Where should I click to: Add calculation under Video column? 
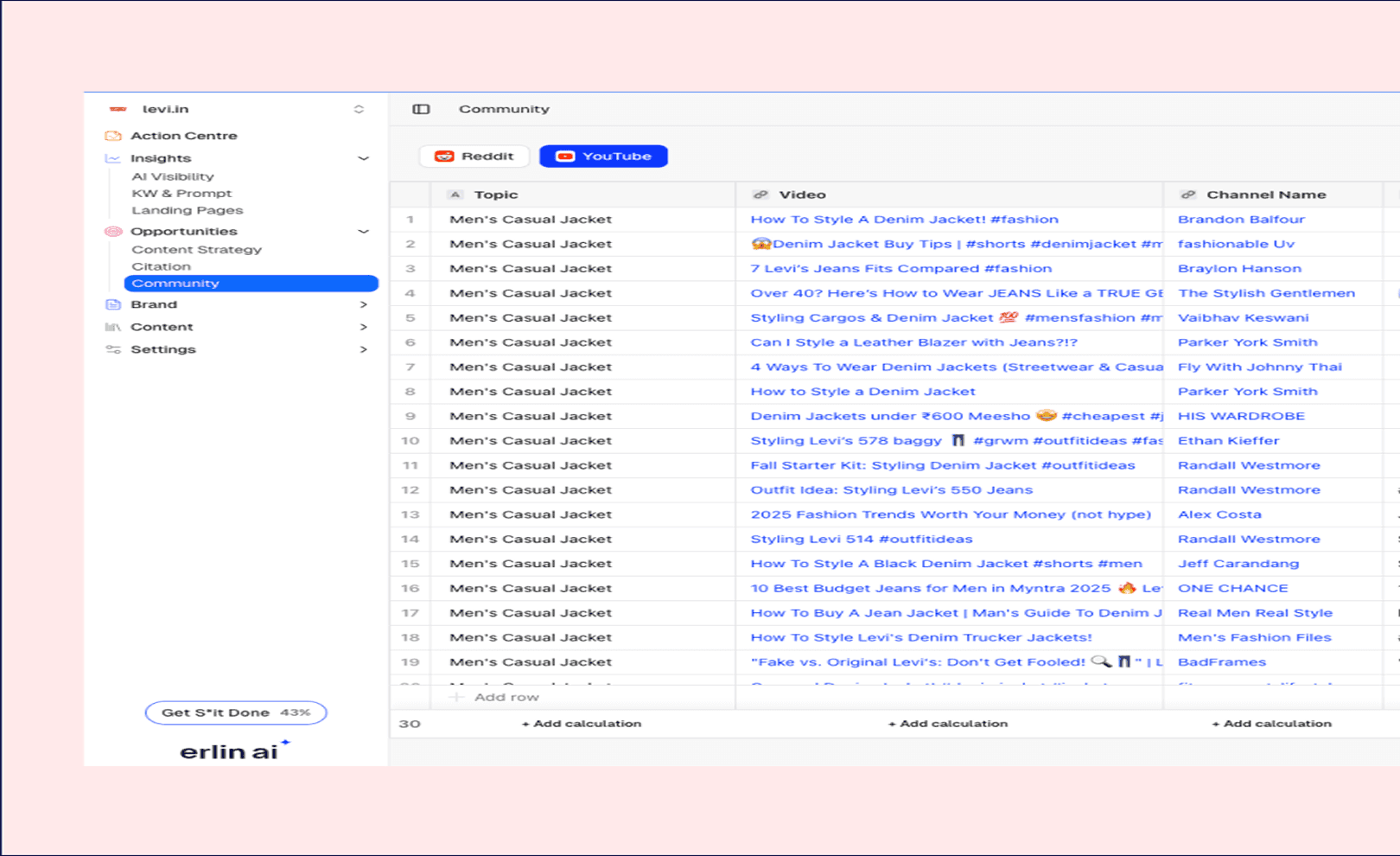[948, 724]
